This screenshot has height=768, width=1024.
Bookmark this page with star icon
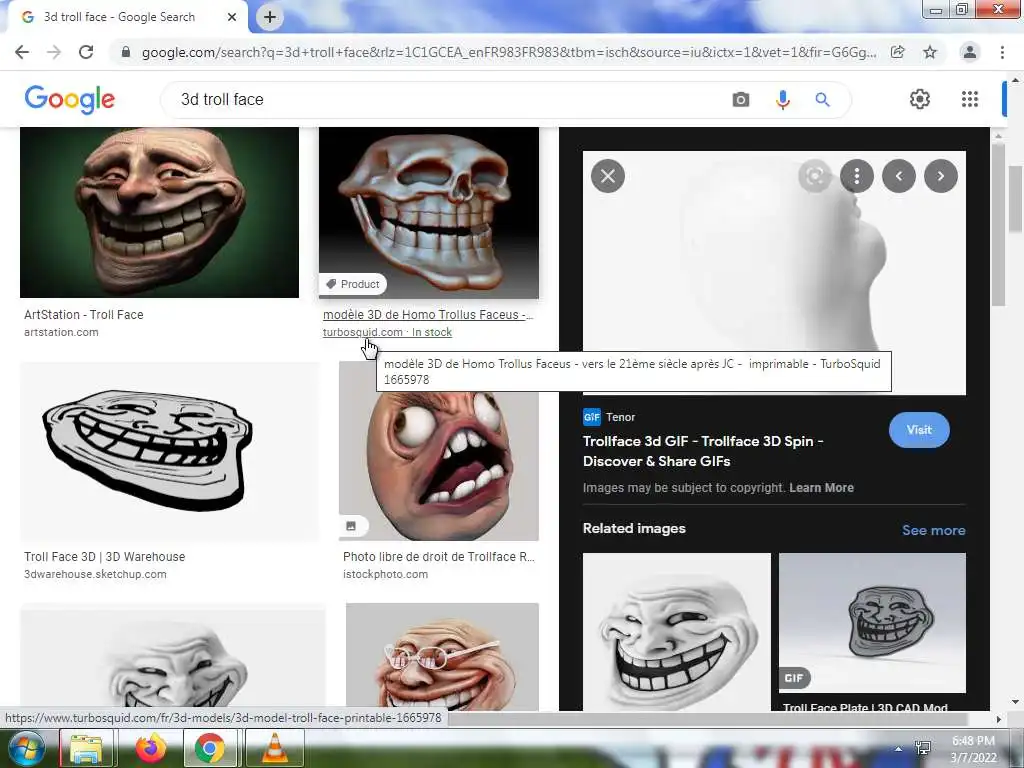(930, 52)
